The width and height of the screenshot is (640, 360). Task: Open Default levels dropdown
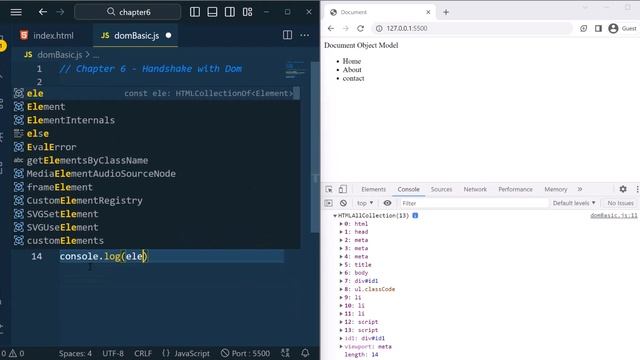[574, 203]
